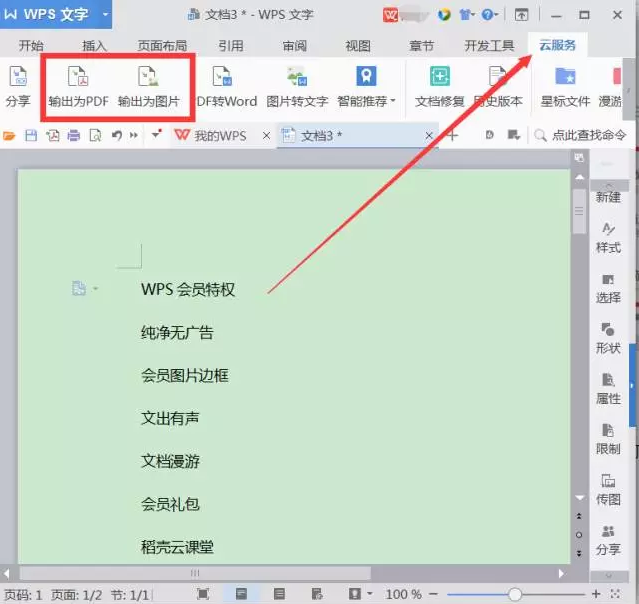Print using the printer icon

74,135
